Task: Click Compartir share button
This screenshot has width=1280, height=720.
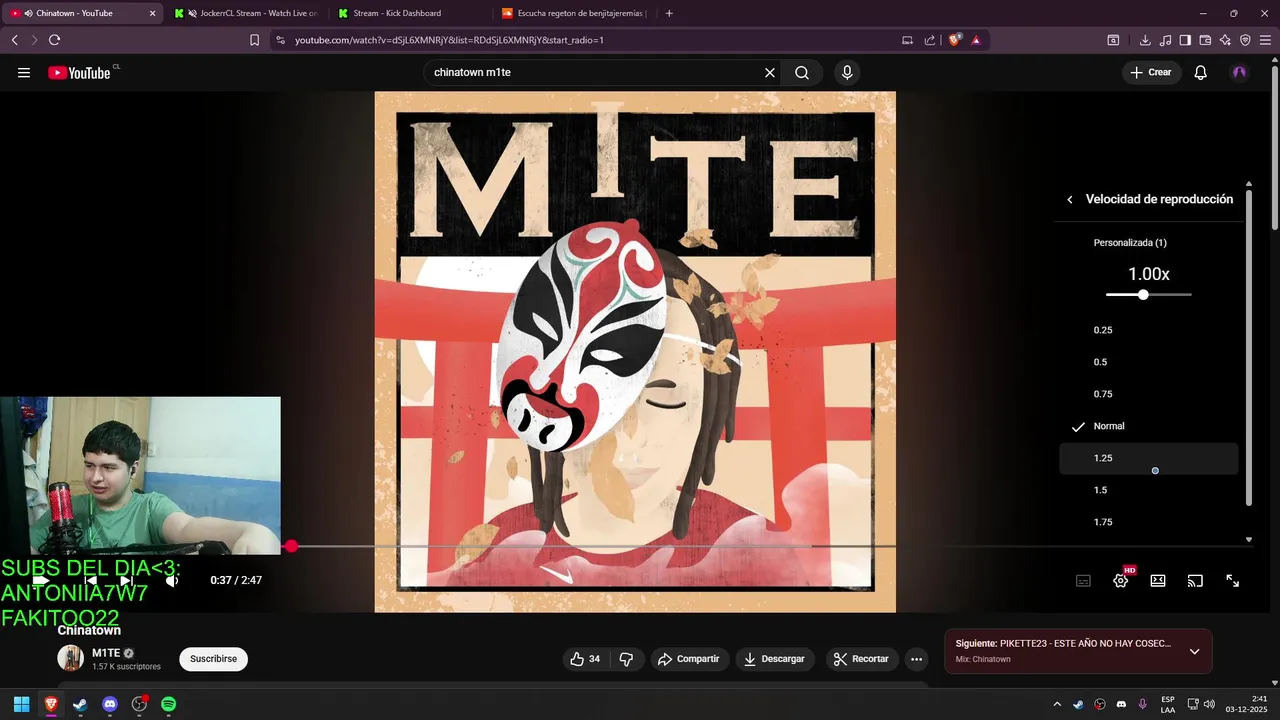Action: point(688,659)
